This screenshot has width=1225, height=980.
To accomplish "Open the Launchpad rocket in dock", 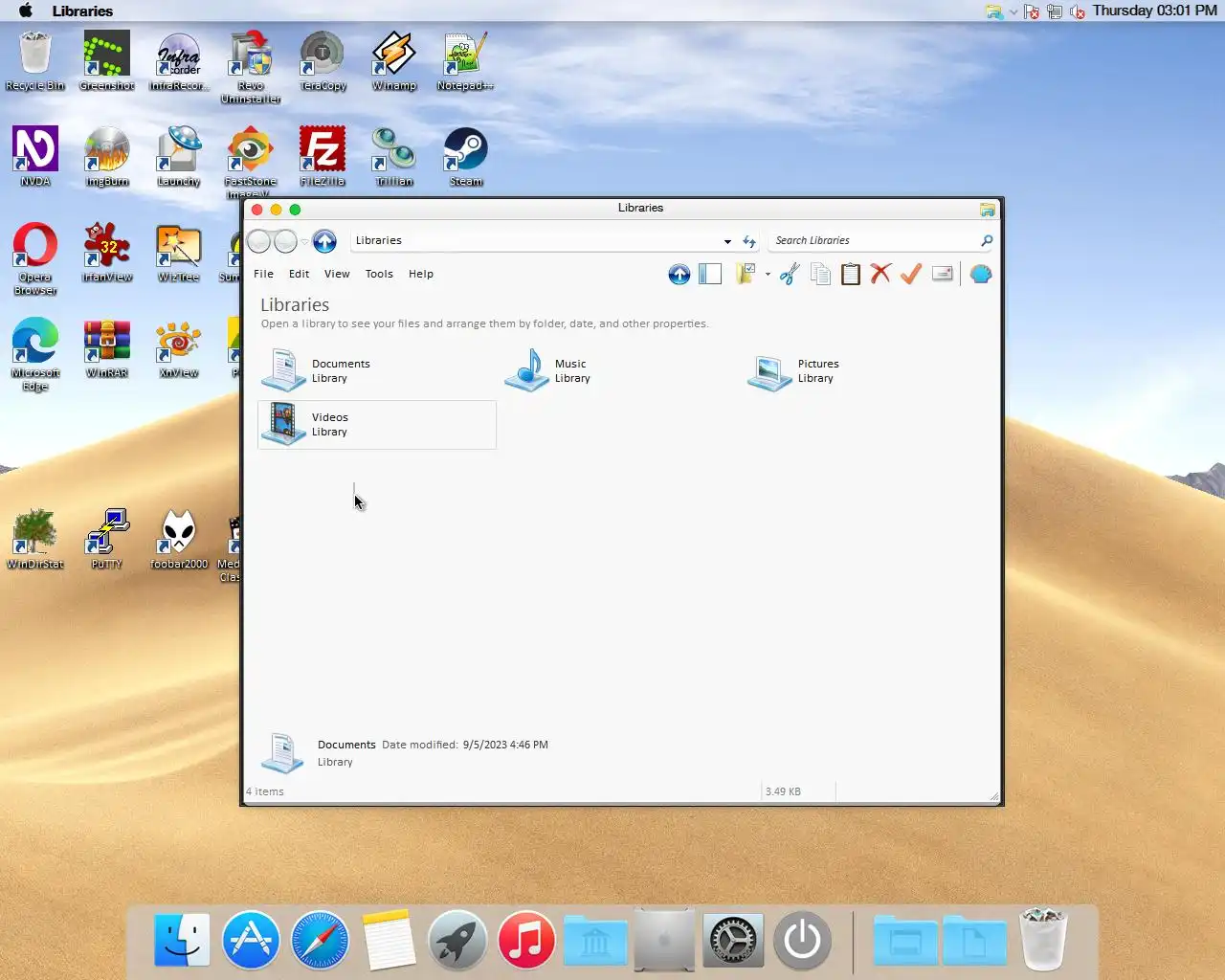I will click(457, 940).
